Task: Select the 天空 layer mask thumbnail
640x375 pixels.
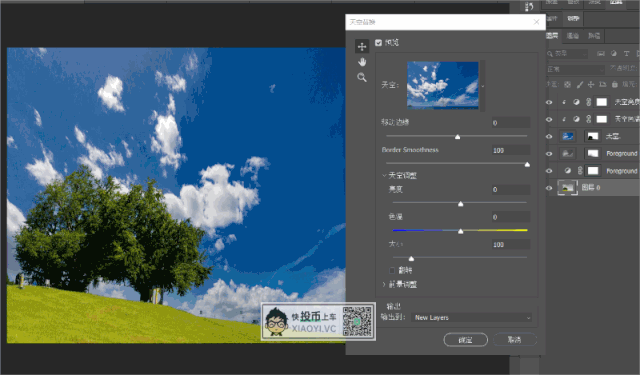Action: (592, 136)
